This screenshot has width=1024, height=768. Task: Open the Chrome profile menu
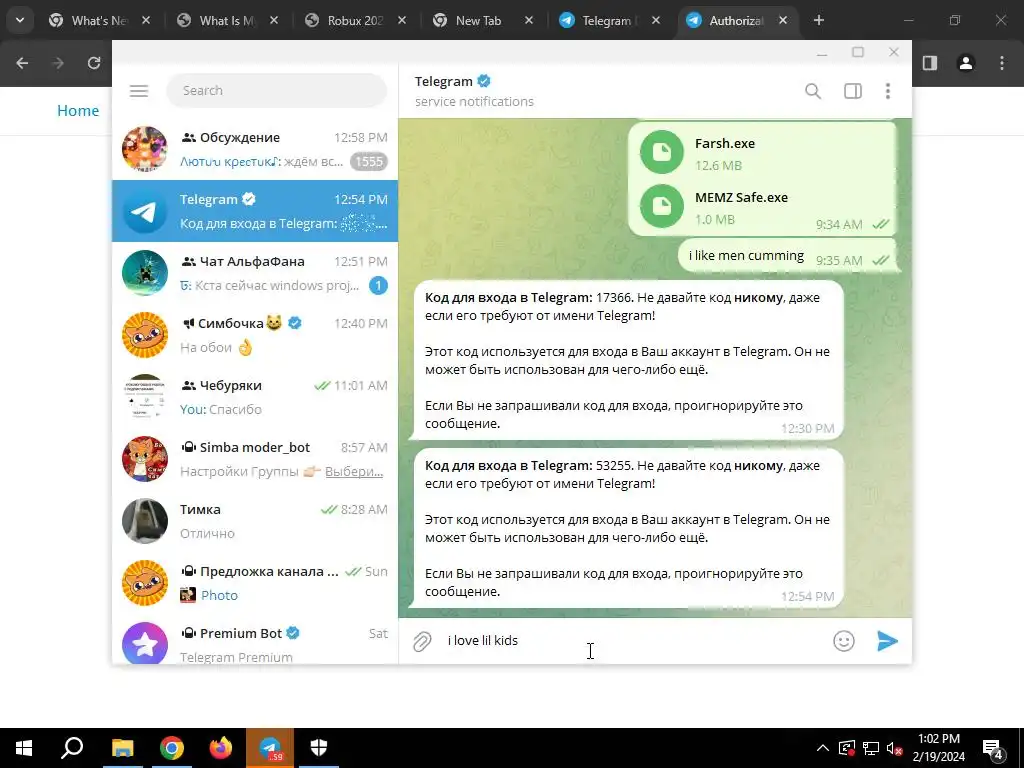(966, 63)
